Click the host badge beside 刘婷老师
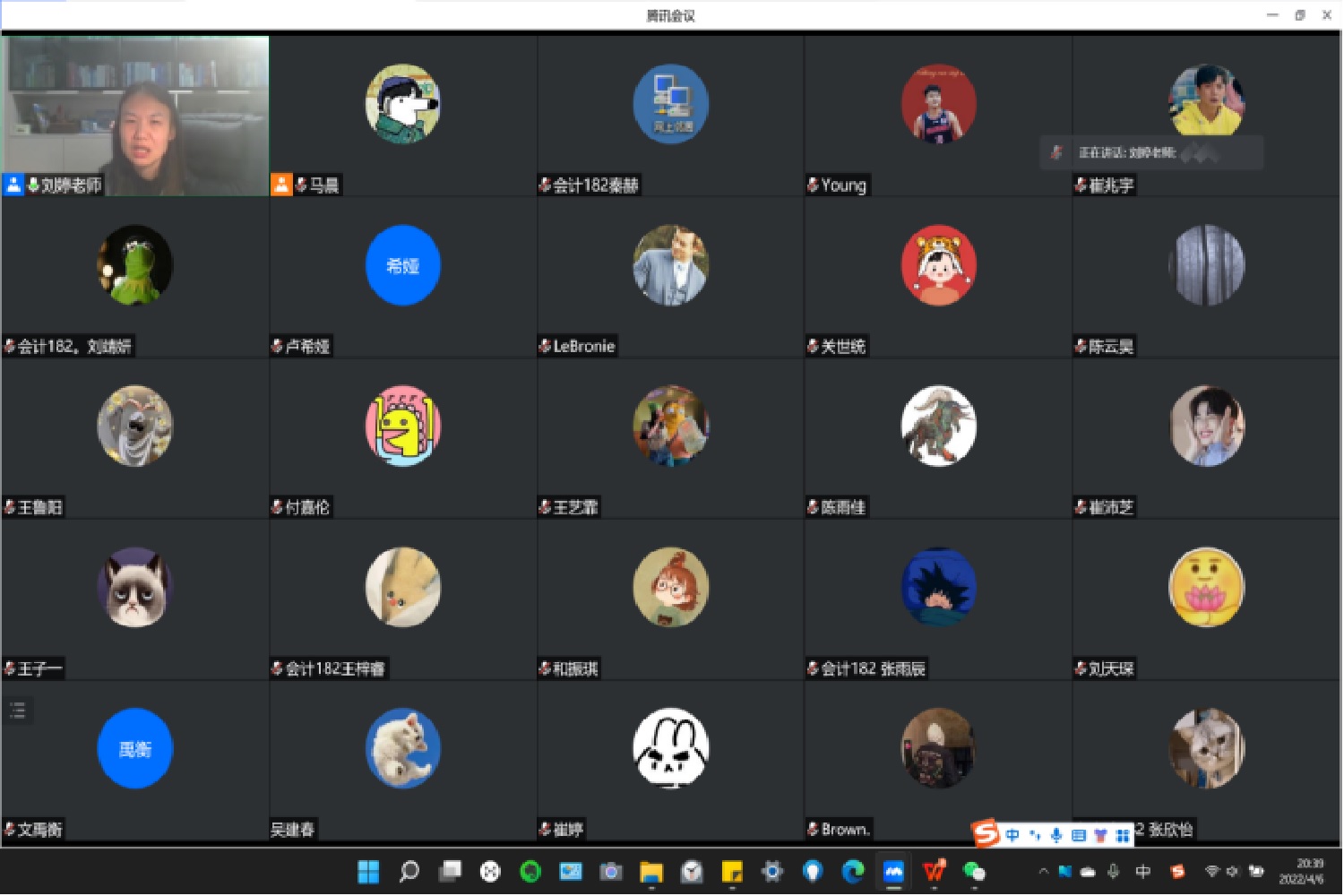The width and height of the screenshot is (1344, 896). coord(13,185)
